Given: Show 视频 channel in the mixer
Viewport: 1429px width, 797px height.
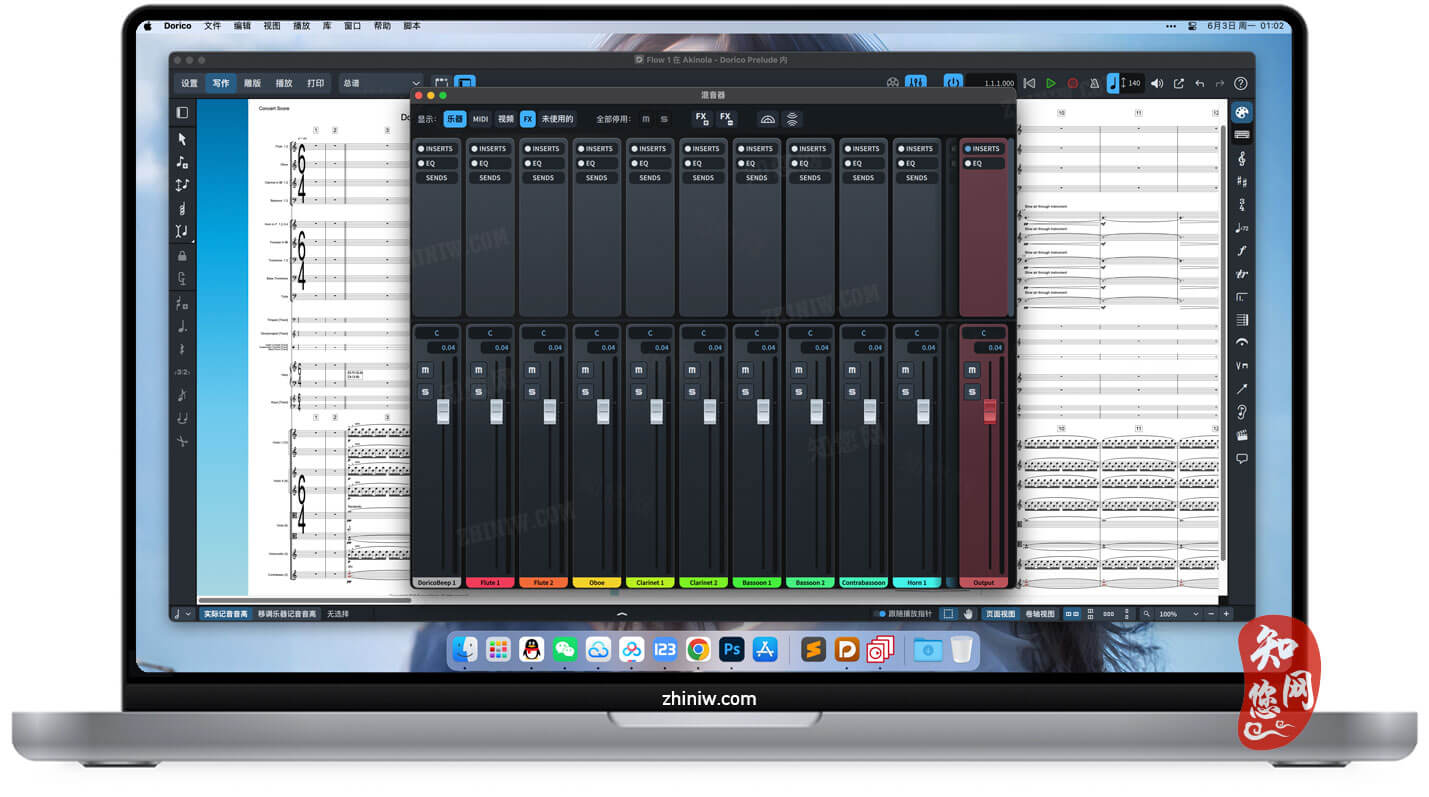Looking at the screenshot, I should tap(506, 119).
